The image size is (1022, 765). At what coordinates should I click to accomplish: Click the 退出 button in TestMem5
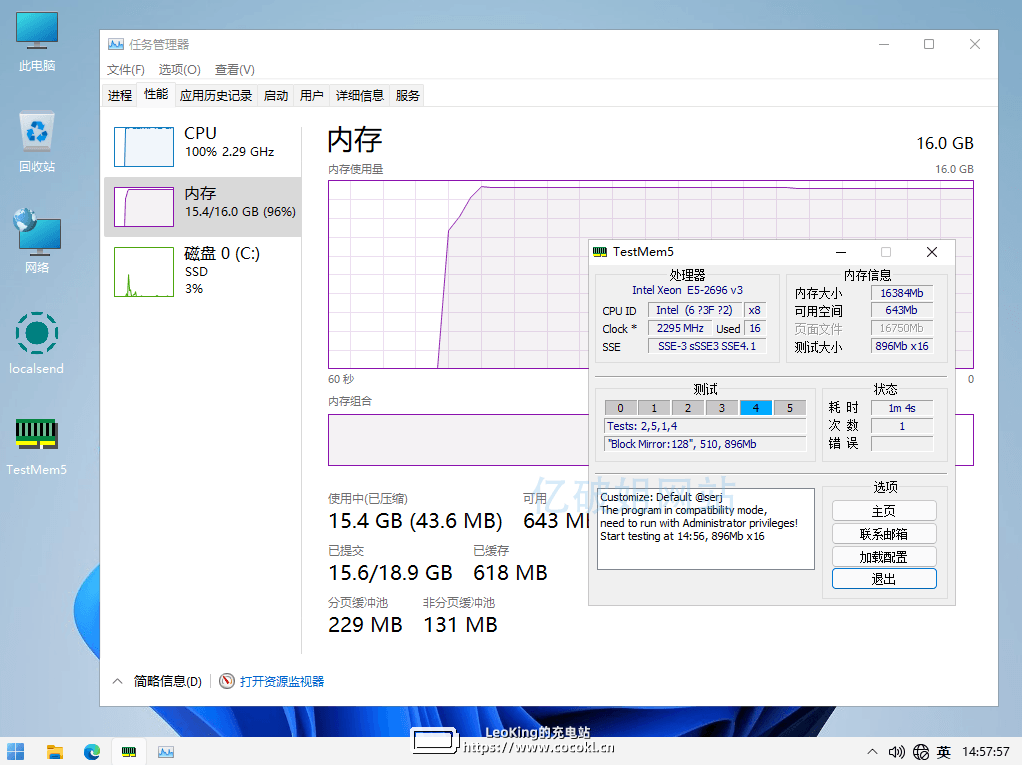click(x=884, y=579)
